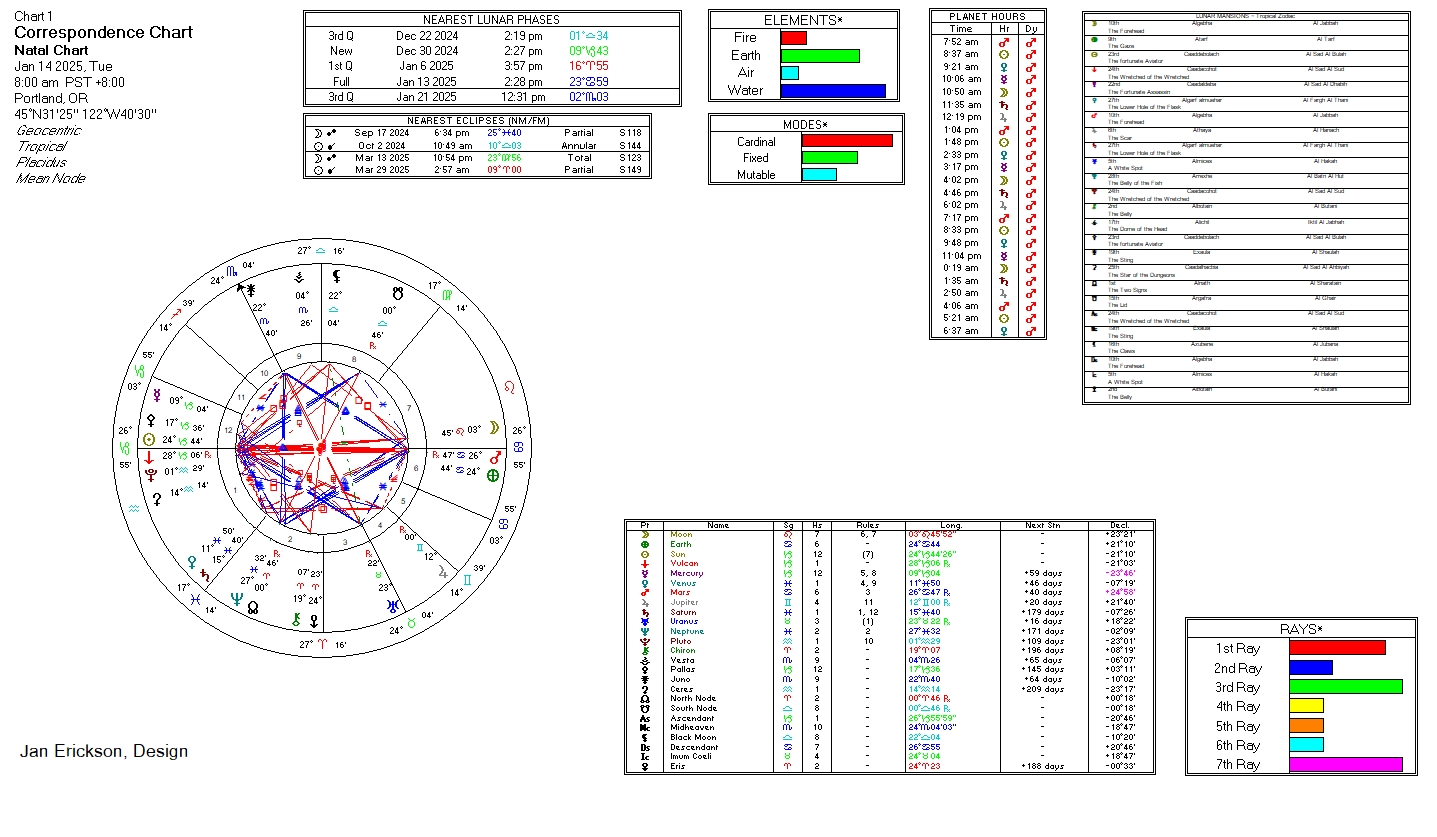The height and width of the screenshot is (837, 1437).
Task: Click the cyan 6th Ray bar
Action: click(x=1307, y=745)
